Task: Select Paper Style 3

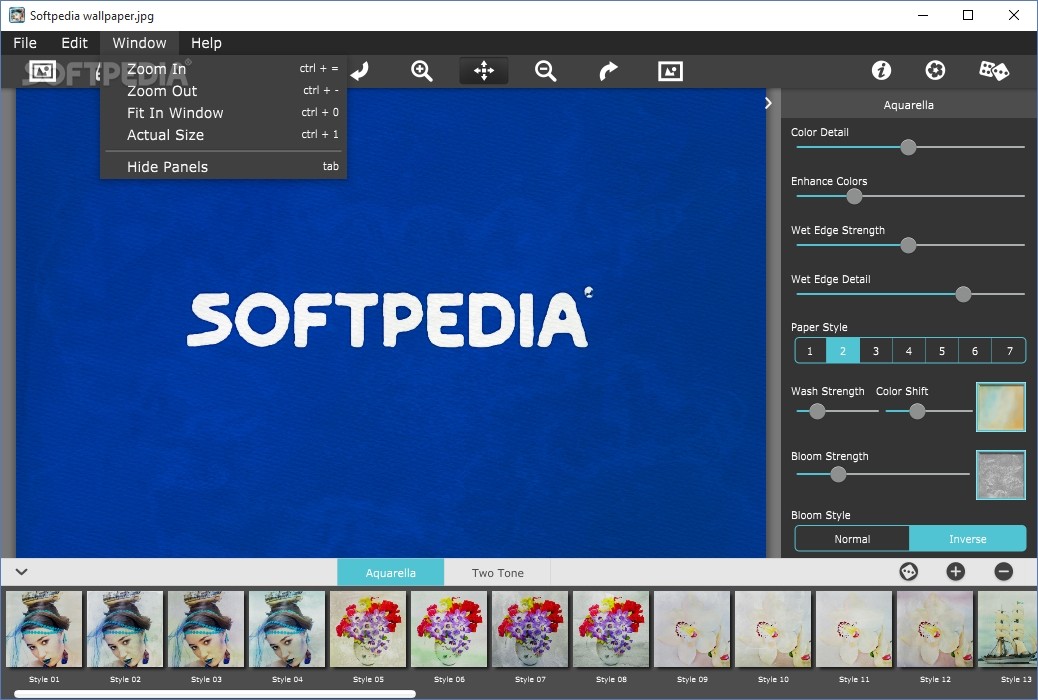Action: [x=876, y=351]
